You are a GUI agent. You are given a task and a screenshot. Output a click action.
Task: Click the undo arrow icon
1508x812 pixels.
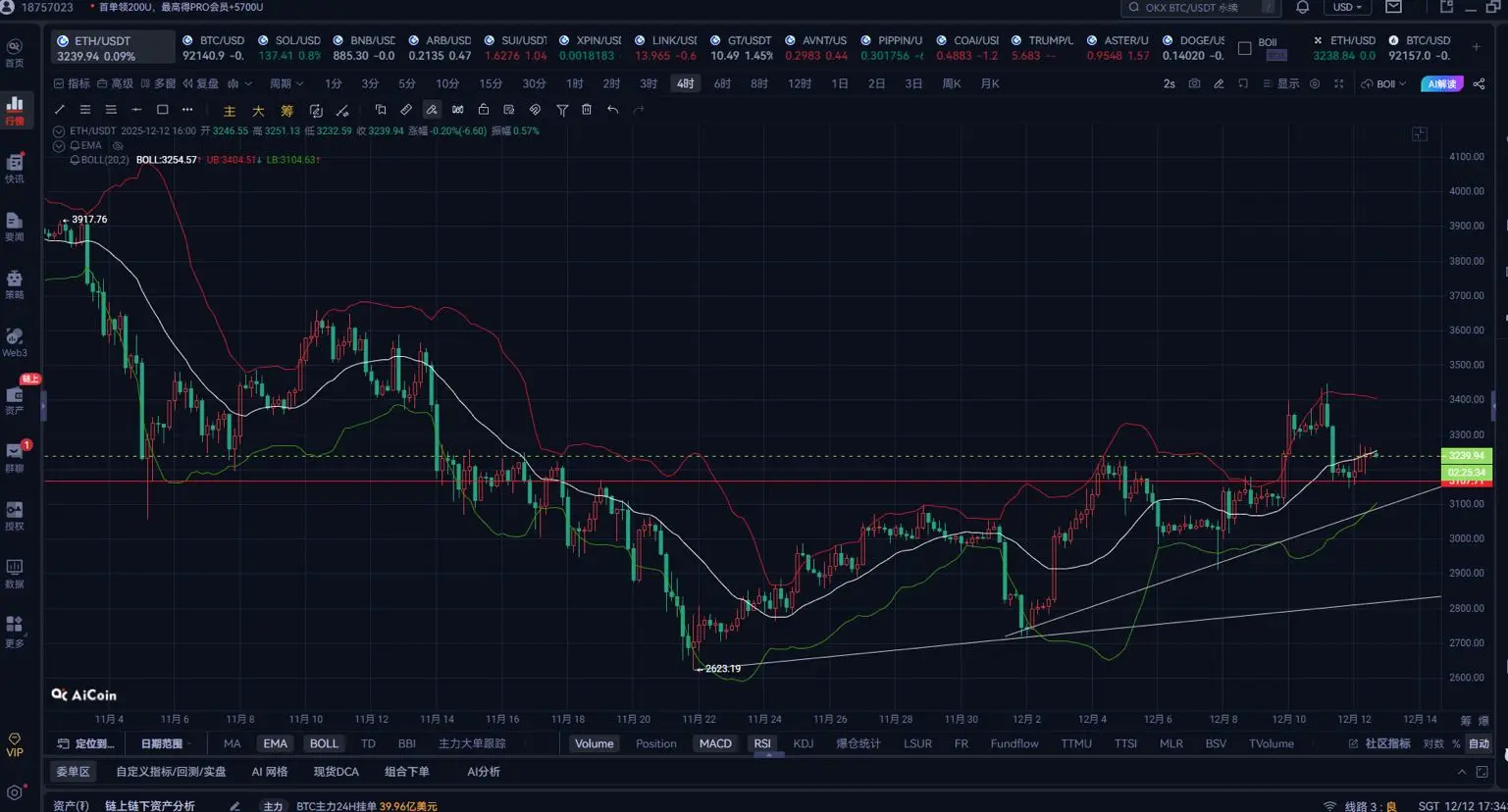pyautogui.click(x=612, y=110)
